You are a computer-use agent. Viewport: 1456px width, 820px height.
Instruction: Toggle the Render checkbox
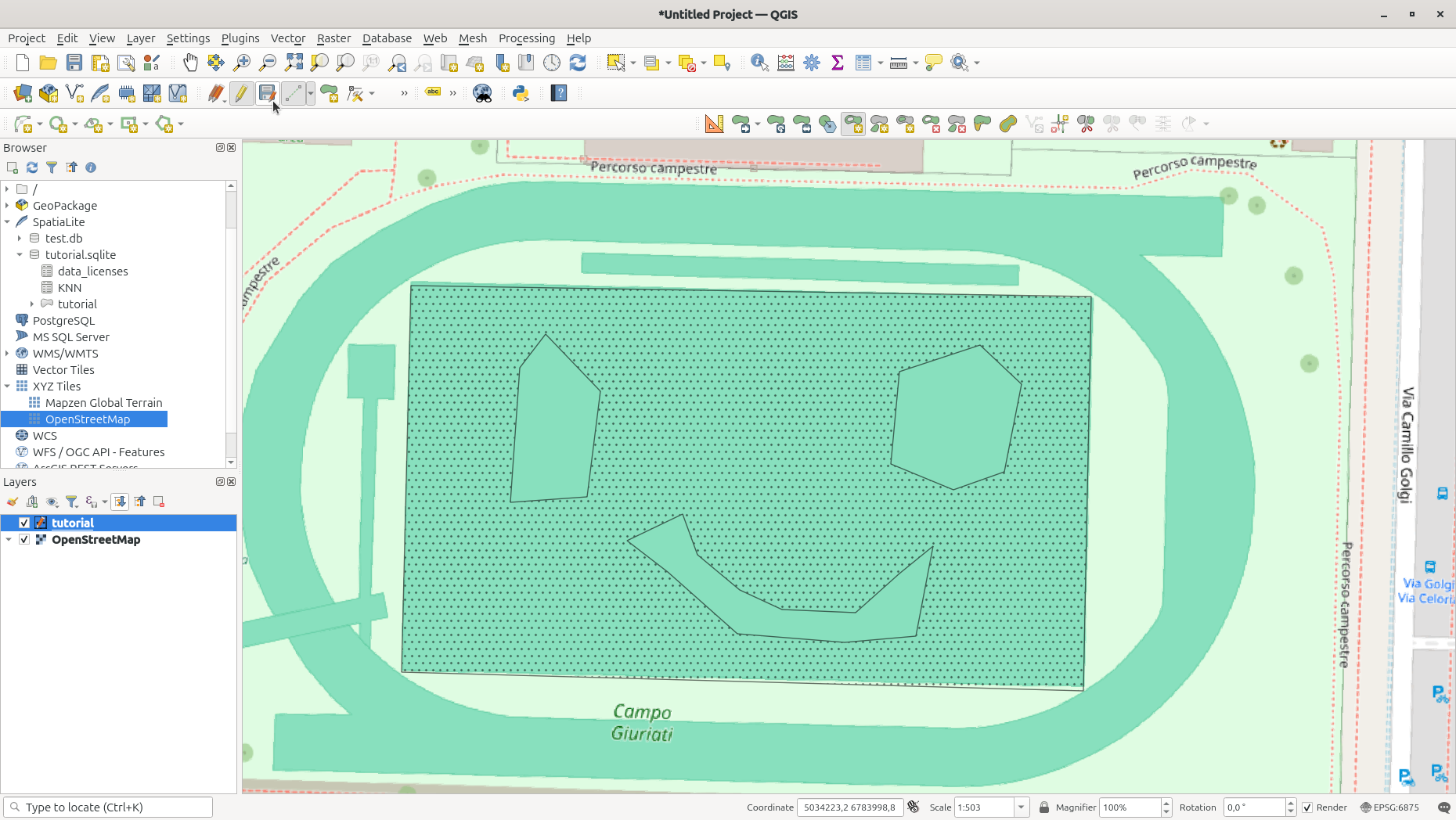[x=1307, y=807]
